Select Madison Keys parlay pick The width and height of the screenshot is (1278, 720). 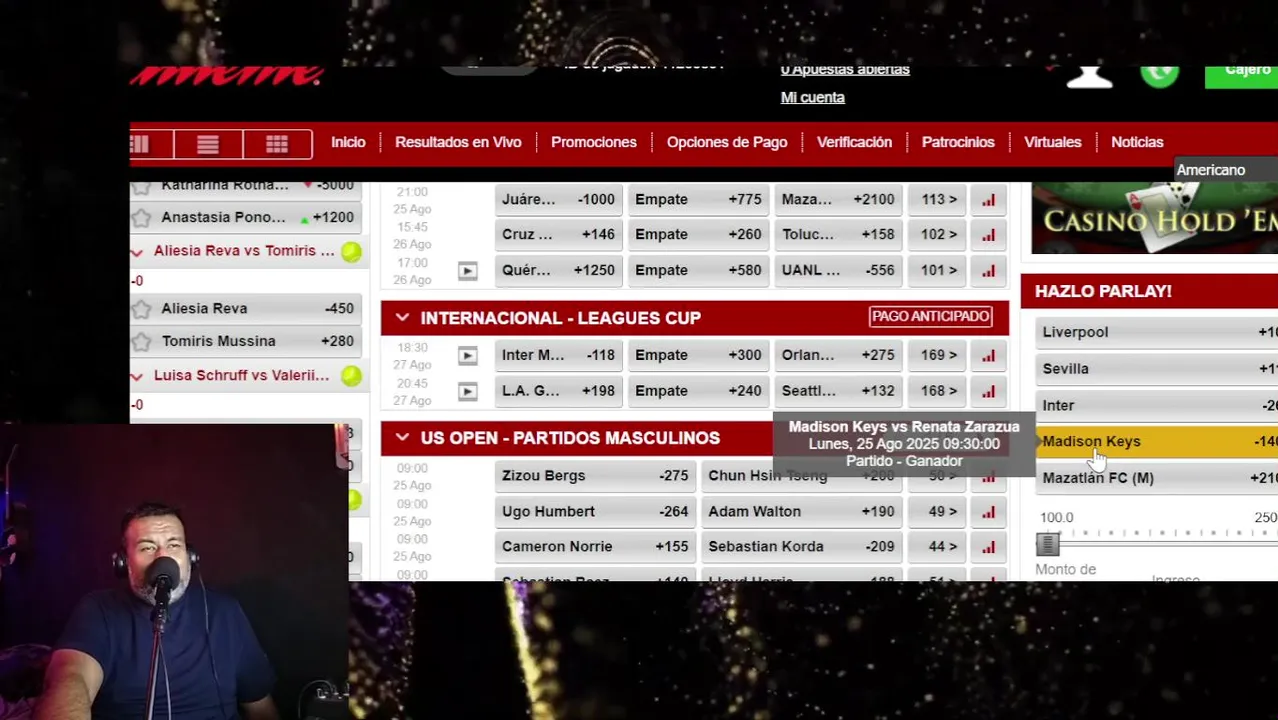click(1157, 442)
